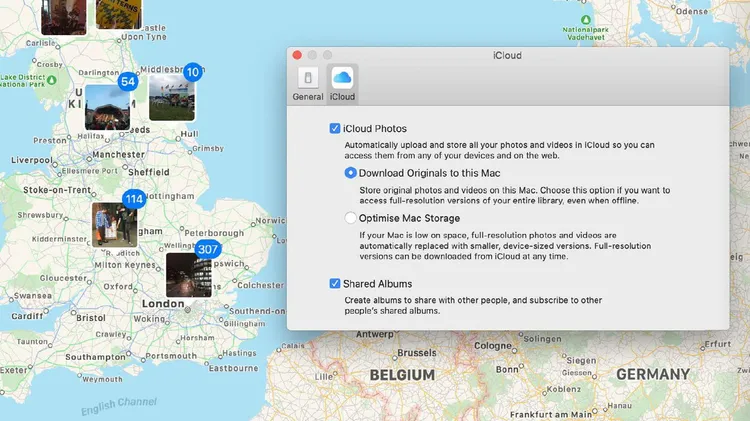The width and height of the screenshot is (750, 421).
Task: Click the Frankfurt am Main map label
Action: pyautogui.click(x=551, y=414)
